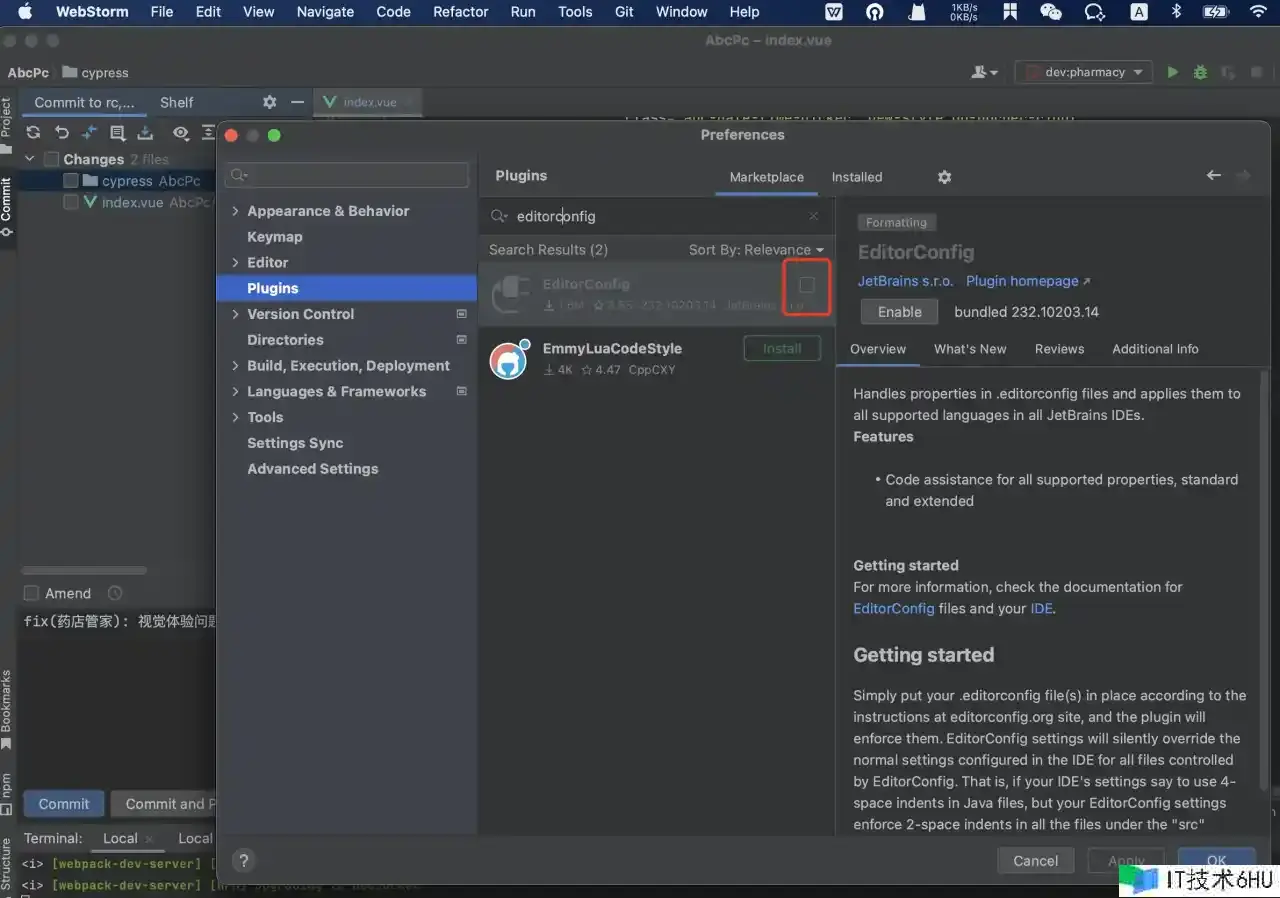Image resolution: width=1280 pixels, height=898 pixels.
Task: Click the Refresh changes icon in Commit panel
Action: pyautogui.click(x=33, y=133)
